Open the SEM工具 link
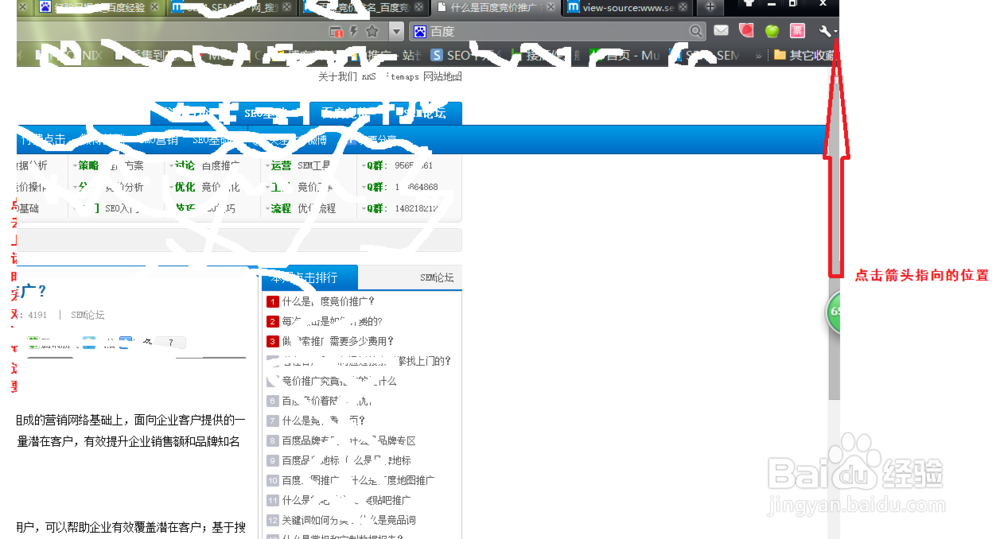 pyautogui.click(x=314, y=165)
